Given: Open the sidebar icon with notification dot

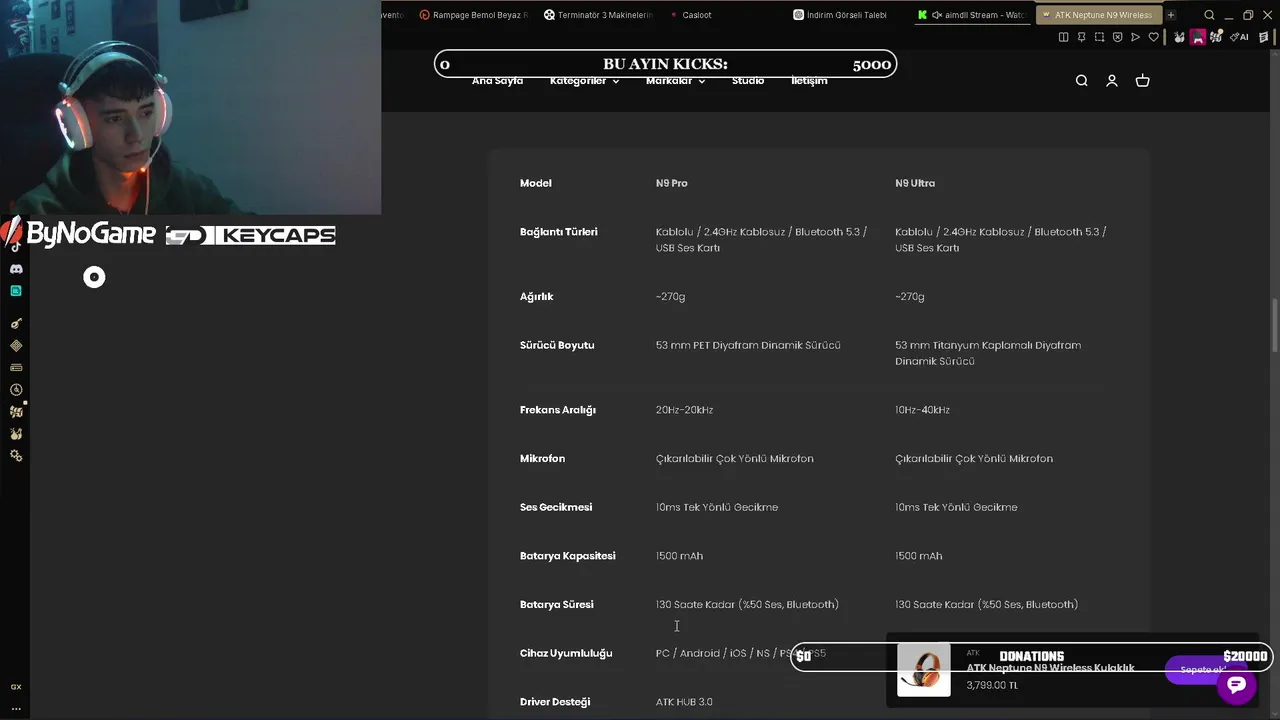Looking at the screenshot, I should (16, 411).
